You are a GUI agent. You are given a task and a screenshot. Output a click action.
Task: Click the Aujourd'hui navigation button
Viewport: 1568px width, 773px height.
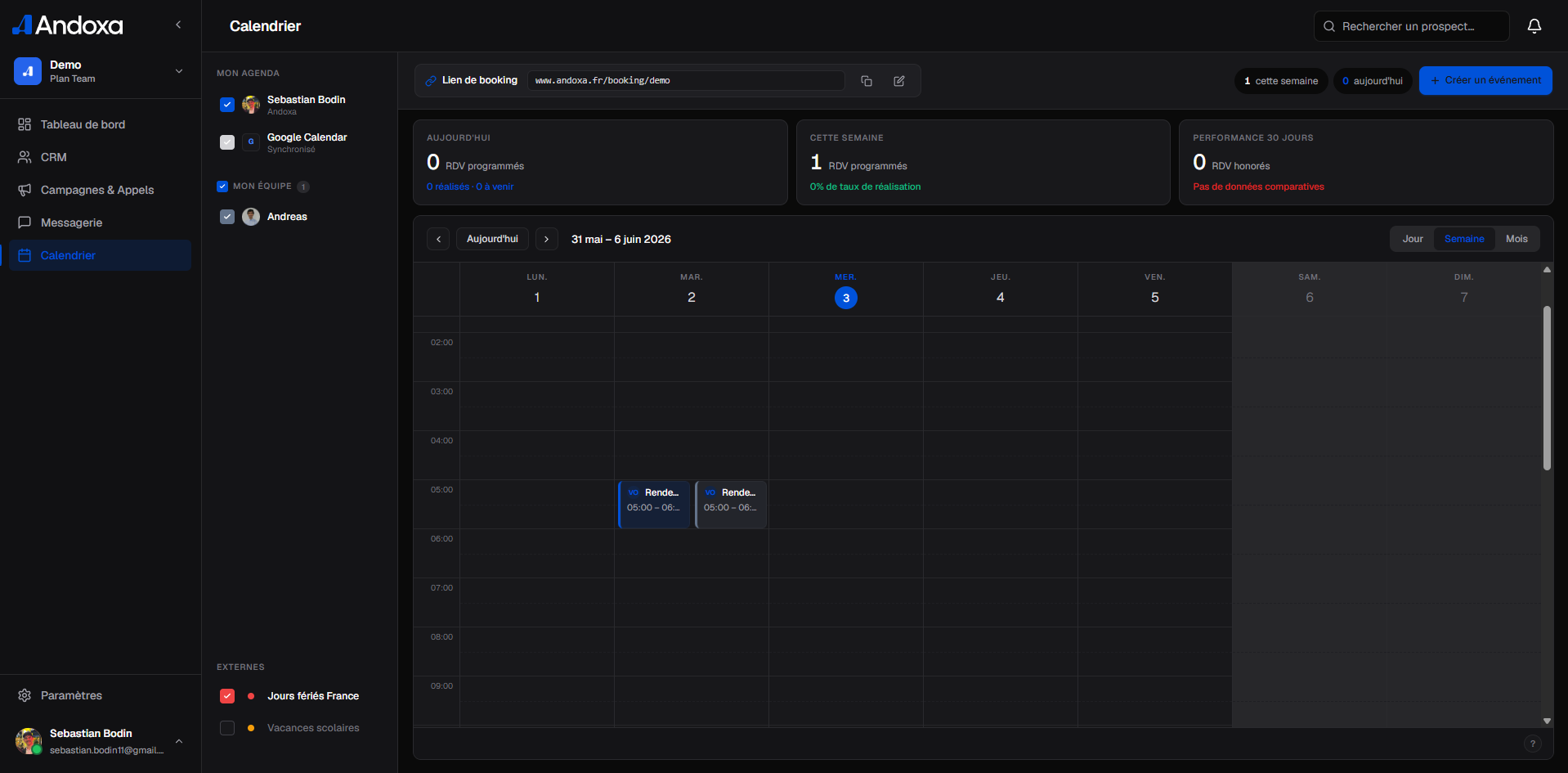pos(492,239)
